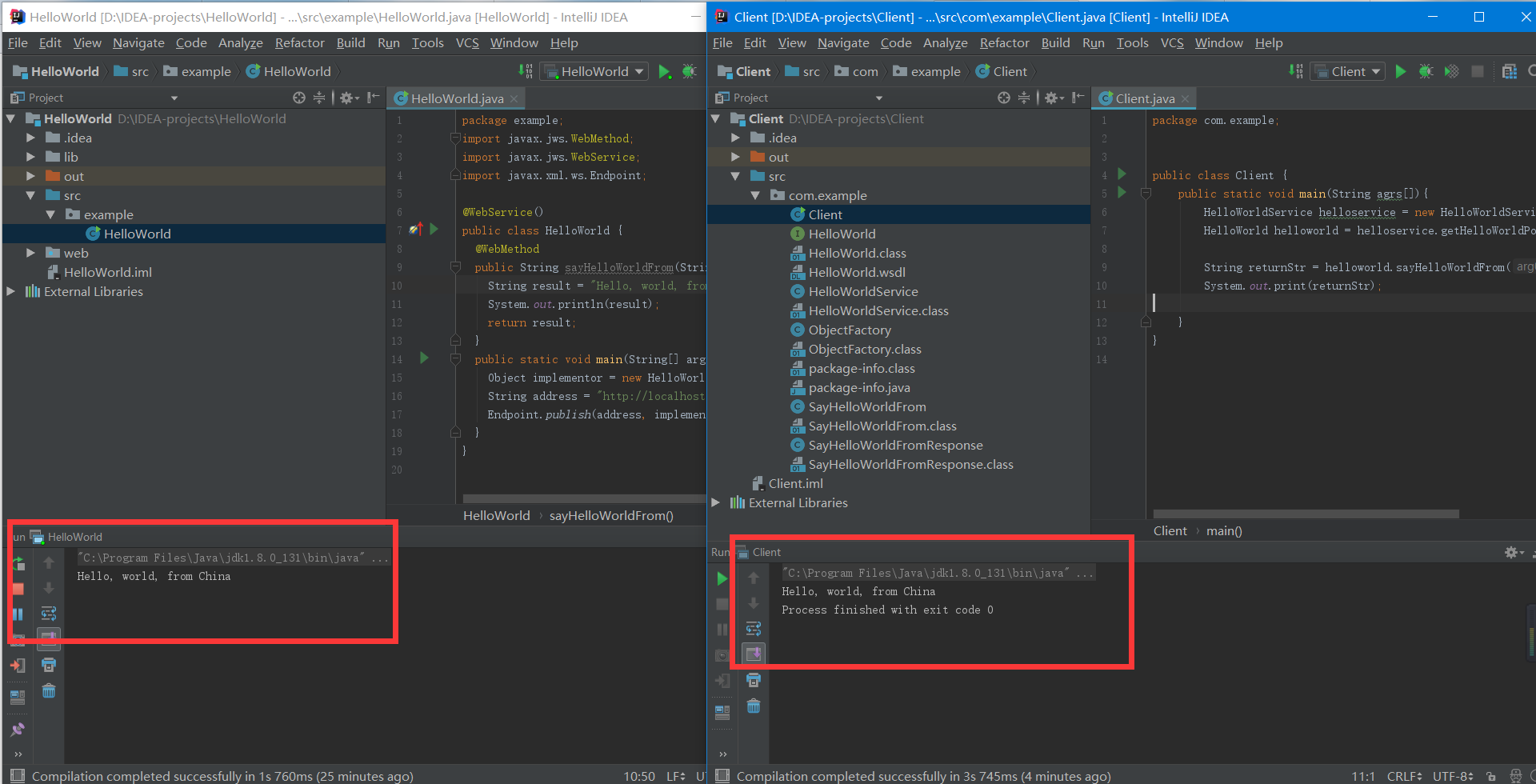Toggle read-only lock in Client status bar
1536x784 pixels.
click(1491, 776)
